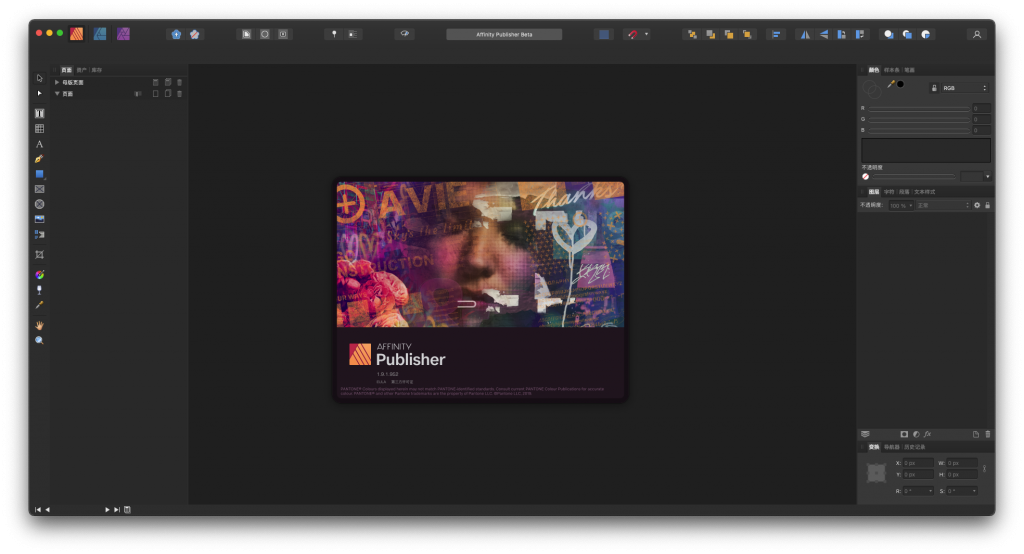Open the S shear dropdown

tap(974, 491)
